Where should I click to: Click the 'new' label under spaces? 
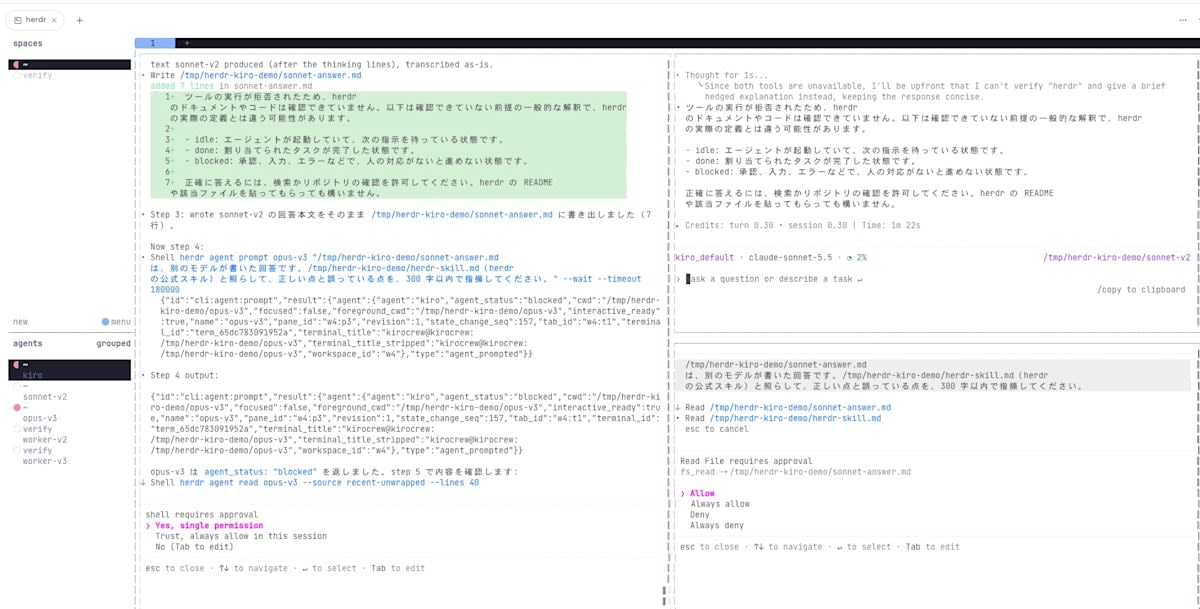pos(20,321)
